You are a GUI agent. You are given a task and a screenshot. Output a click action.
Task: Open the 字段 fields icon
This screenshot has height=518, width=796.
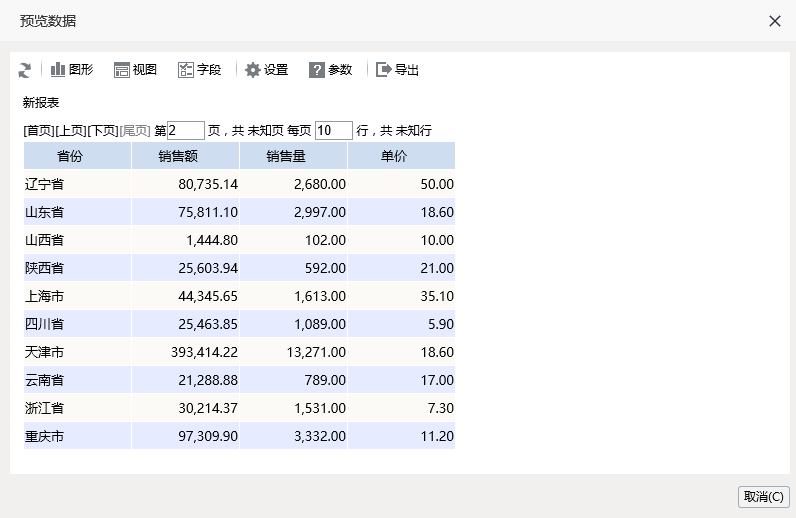[x=186, y=70]
